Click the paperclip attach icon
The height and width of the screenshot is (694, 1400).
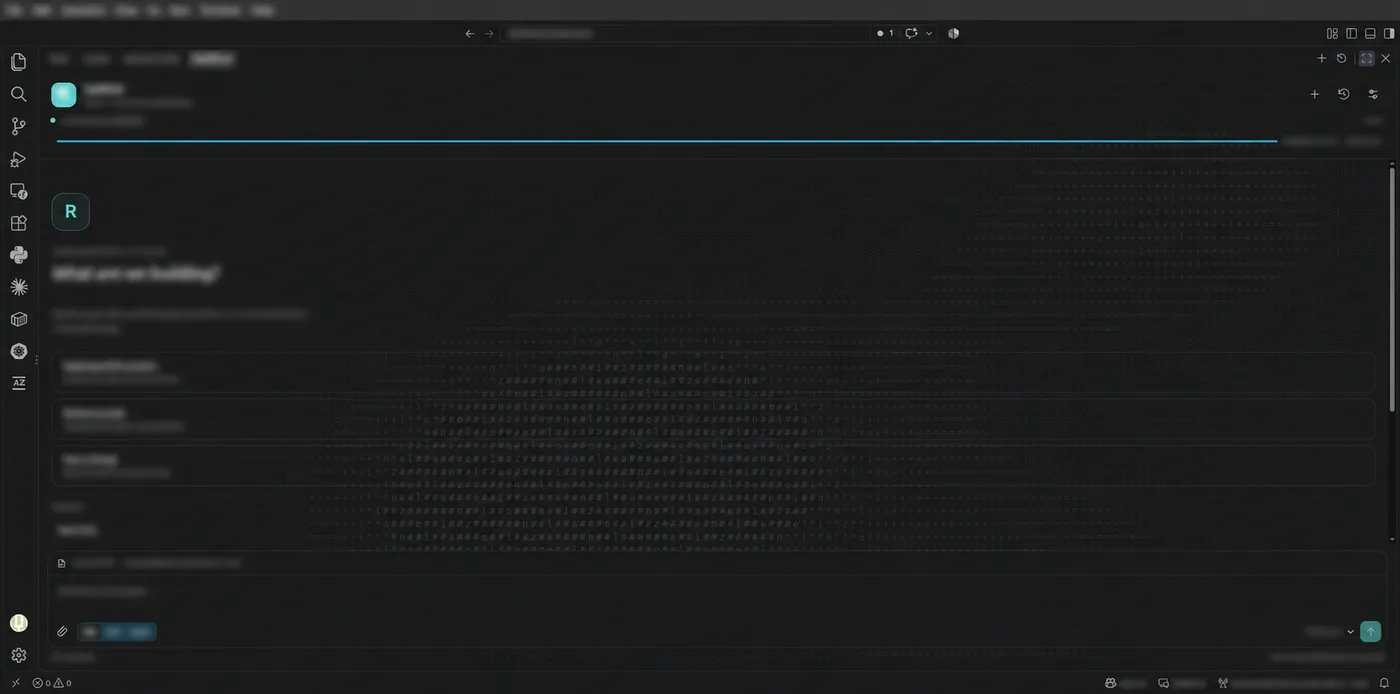click(x=62, y=632)
